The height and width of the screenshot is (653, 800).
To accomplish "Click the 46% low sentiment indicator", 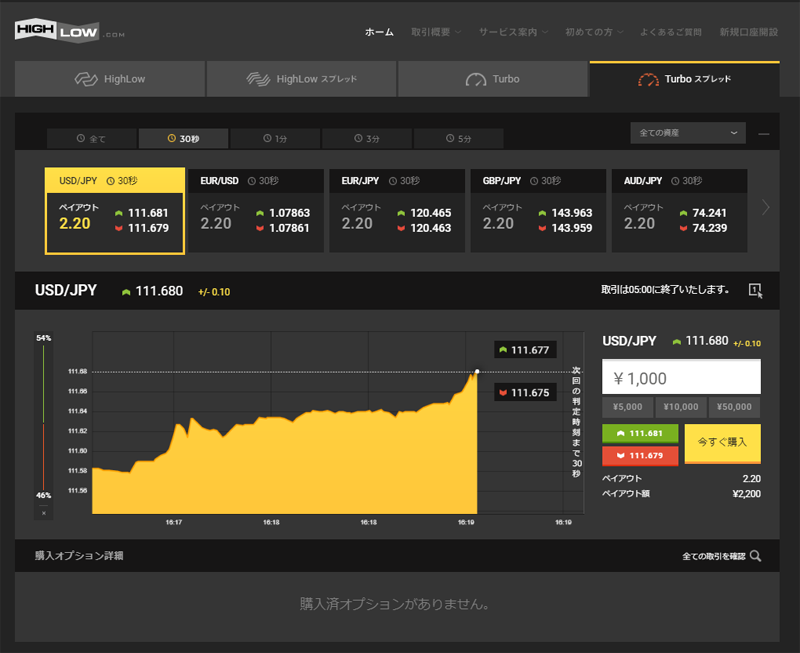I will pyautogui.click(x=43, y=495).
